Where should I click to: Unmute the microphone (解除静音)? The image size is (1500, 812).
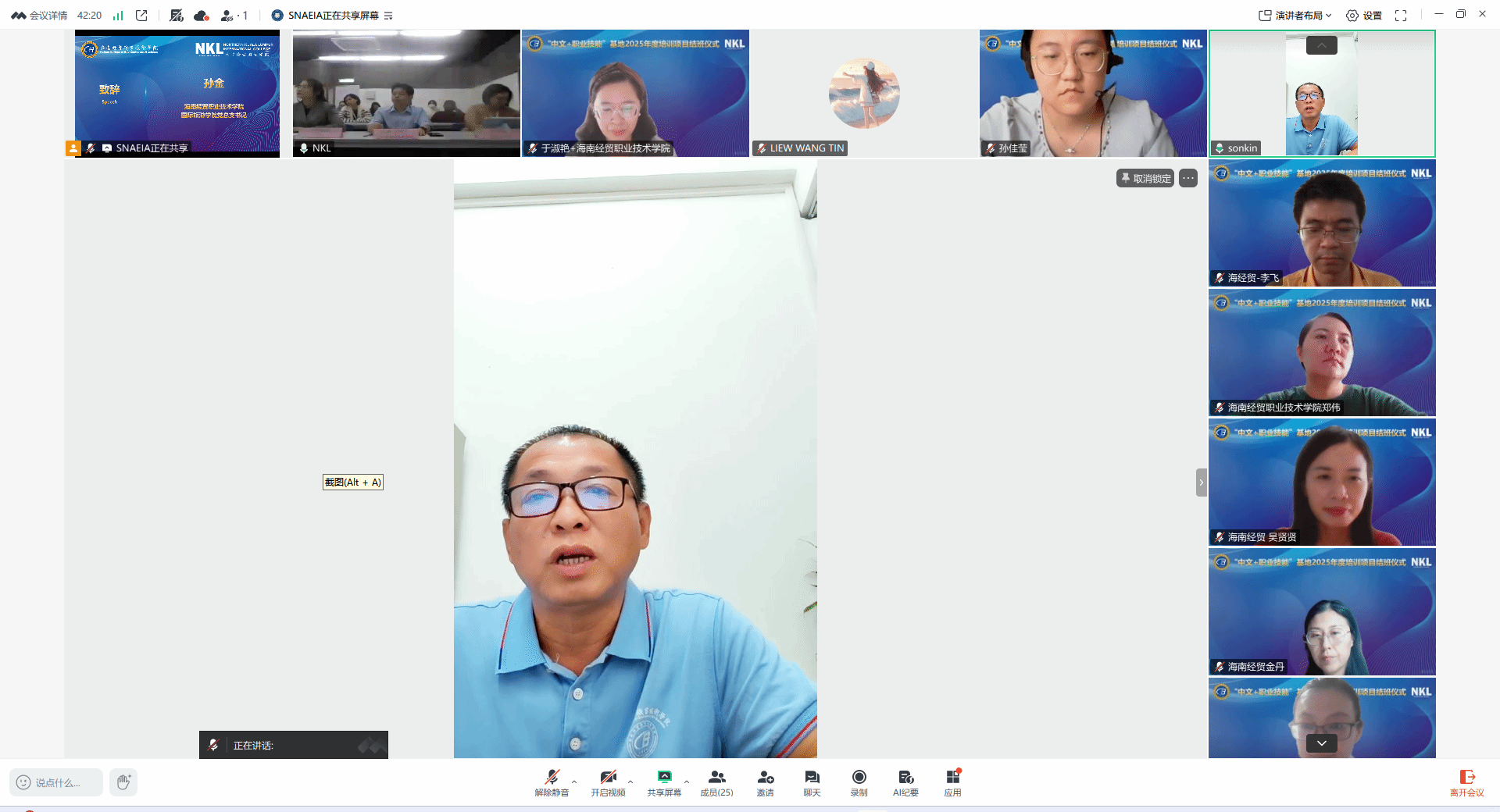point(552,782)
